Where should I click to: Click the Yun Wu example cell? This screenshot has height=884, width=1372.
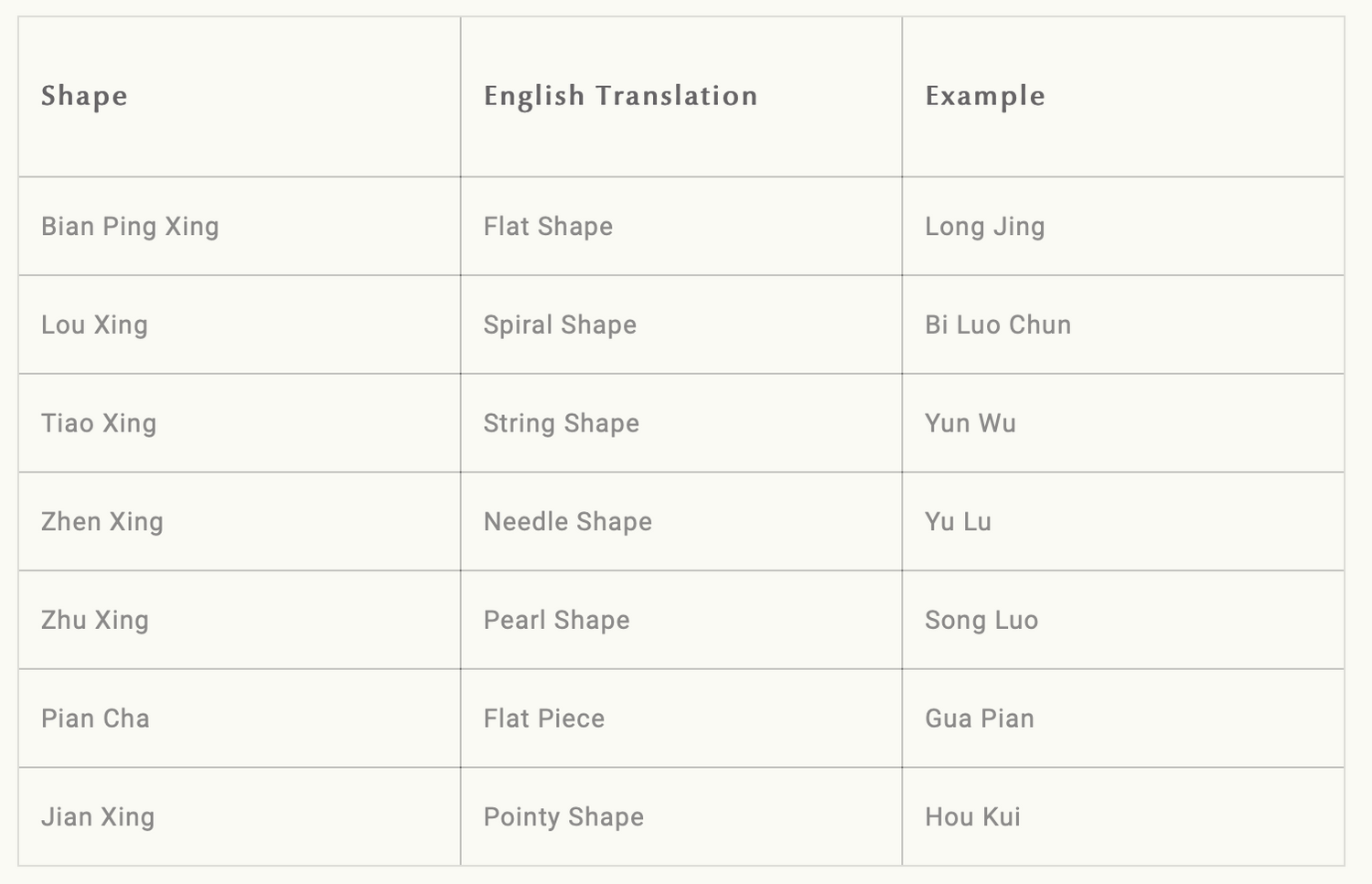coord(1123,423)
